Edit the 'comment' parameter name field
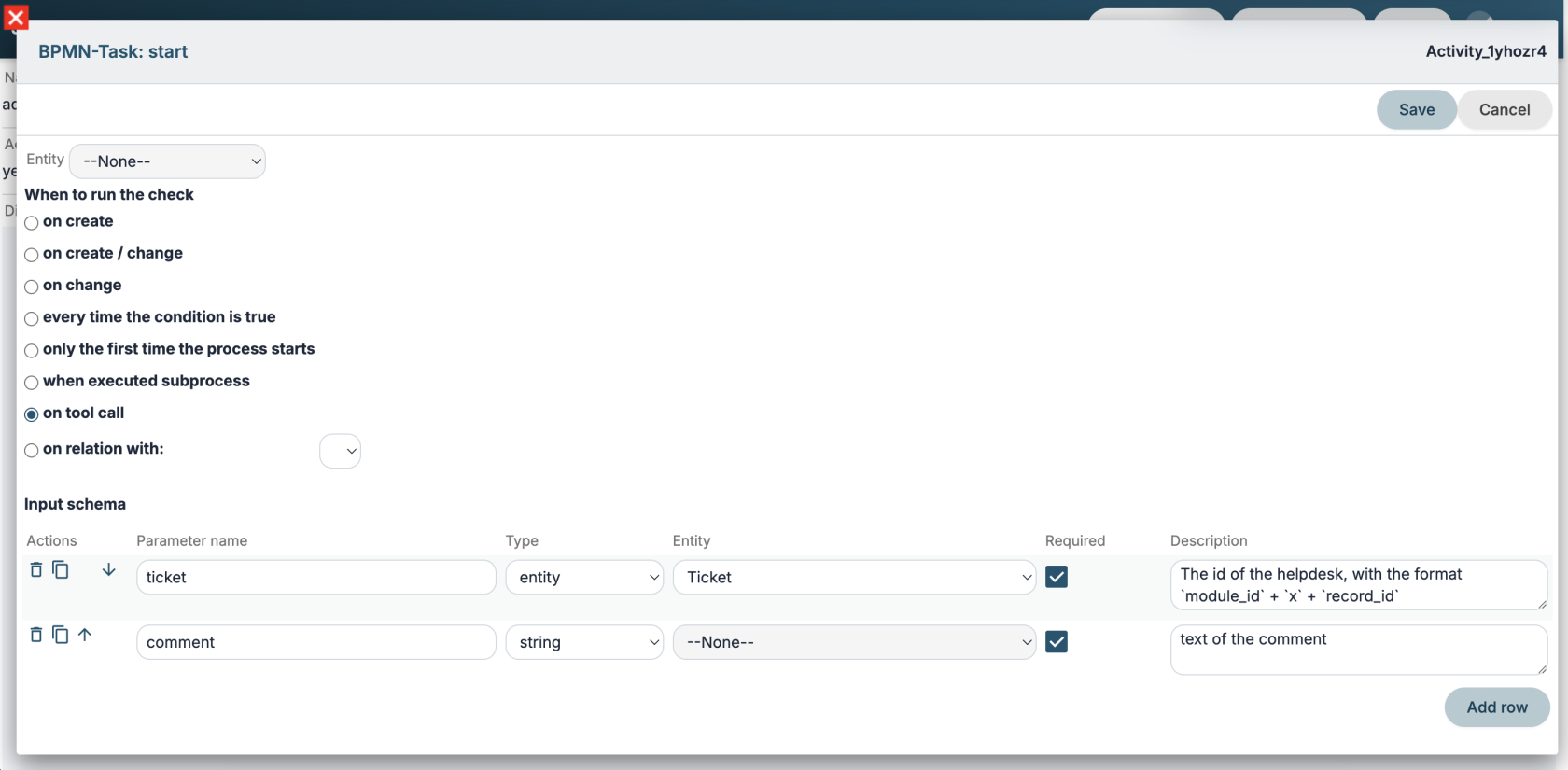Image resolution: width=1568 pixels, height=770 pixels. 316,642
